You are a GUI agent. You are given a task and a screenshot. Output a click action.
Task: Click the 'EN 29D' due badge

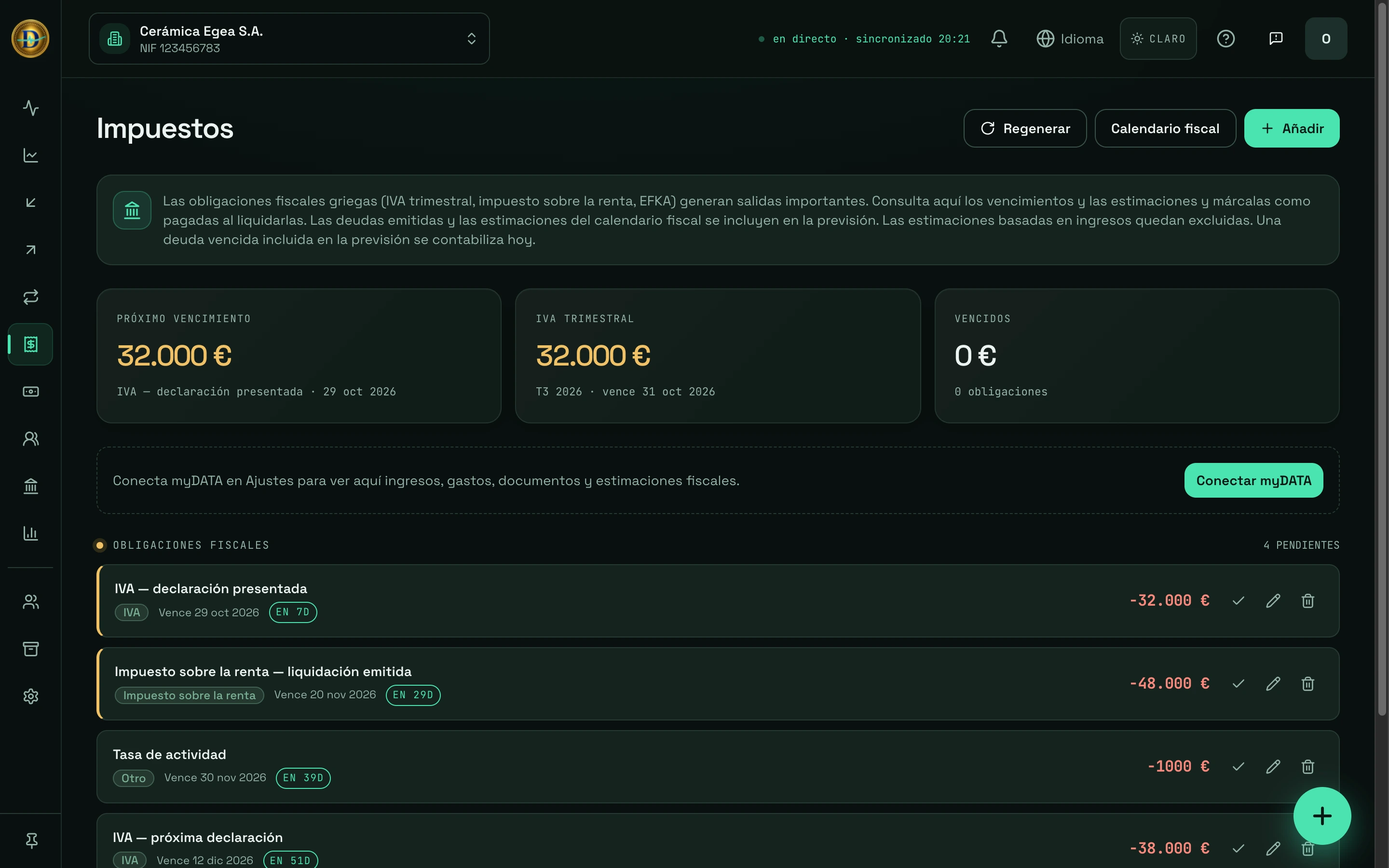[413, 694]
